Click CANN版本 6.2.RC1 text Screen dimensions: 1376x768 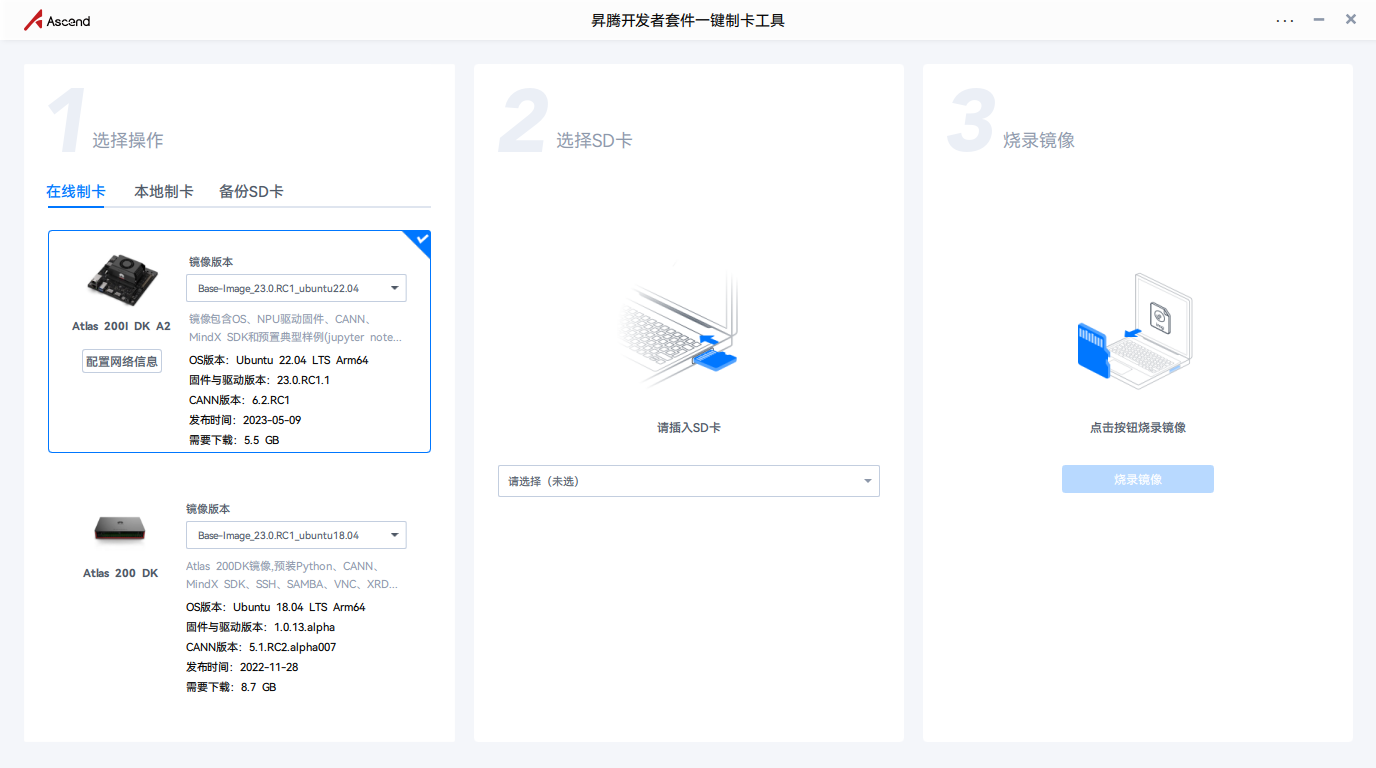(x=239, y=400)
